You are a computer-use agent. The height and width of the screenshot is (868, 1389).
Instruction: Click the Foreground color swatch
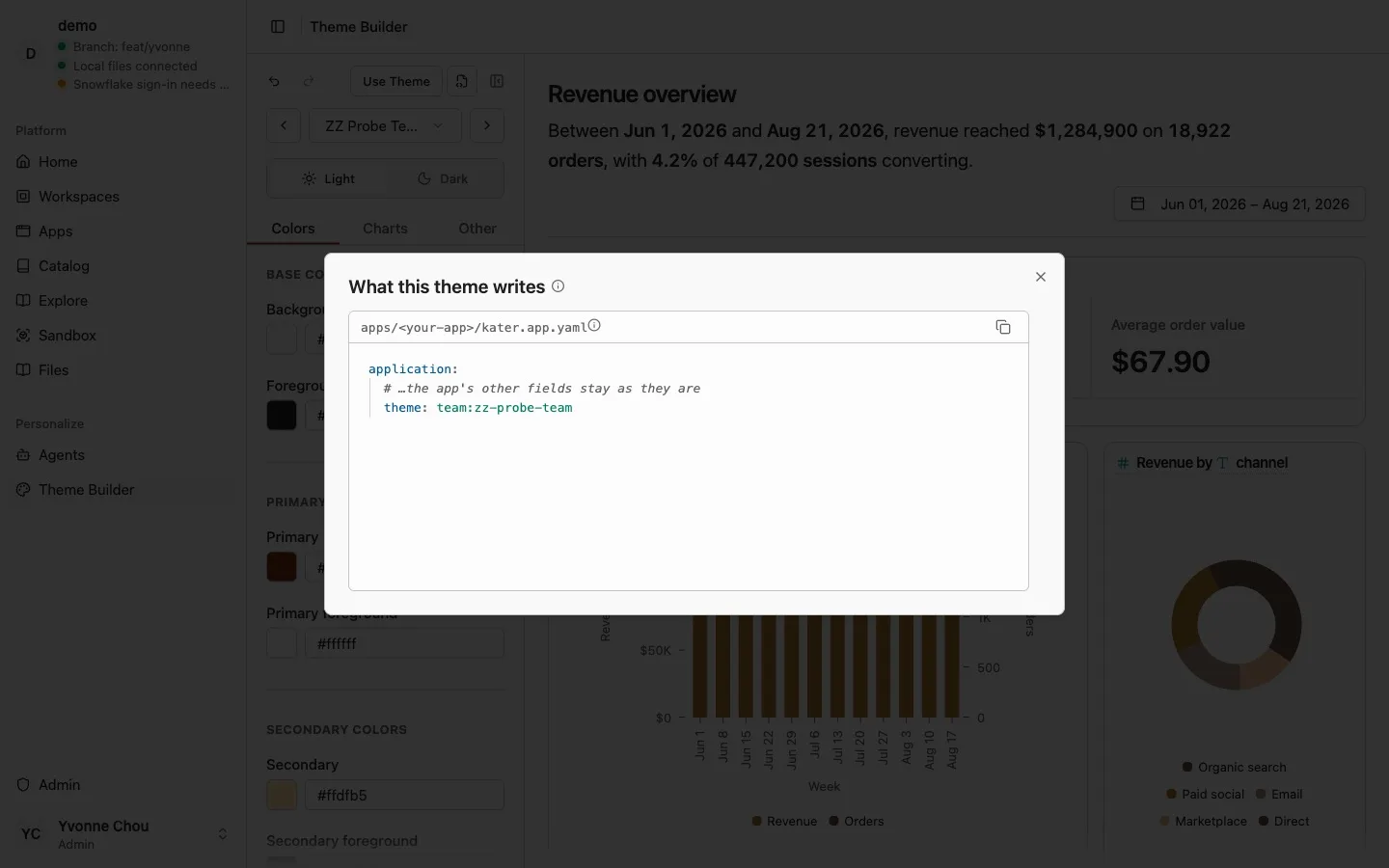(282, 416)
